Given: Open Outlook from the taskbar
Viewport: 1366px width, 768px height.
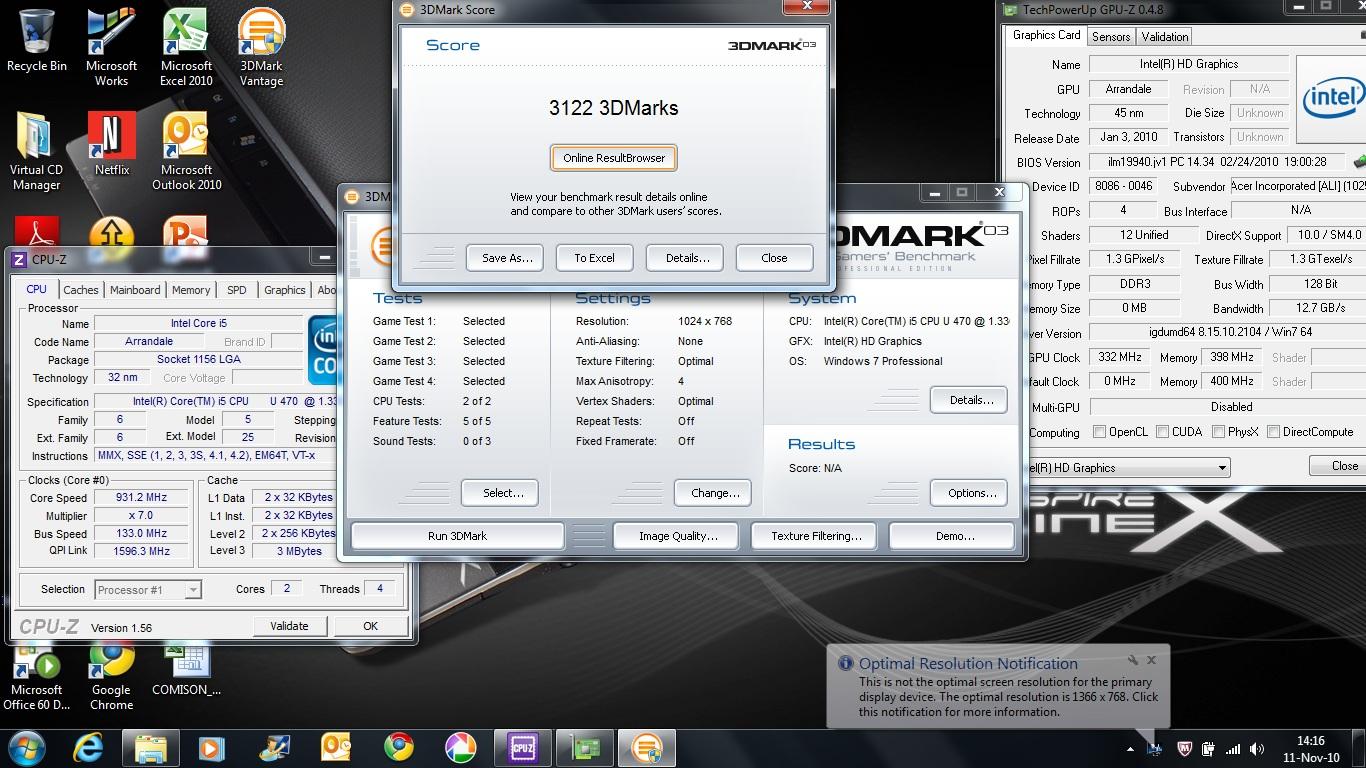Looking at the screenshot, I should pos(335,747).
